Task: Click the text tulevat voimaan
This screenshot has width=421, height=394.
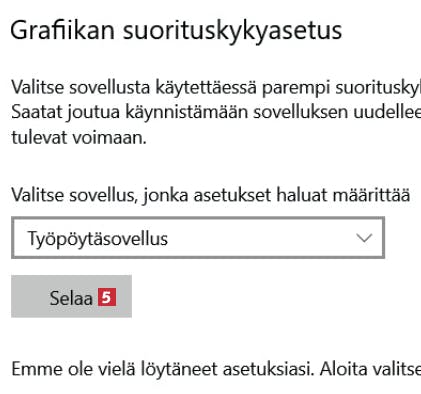Action: tap(79, 137)
